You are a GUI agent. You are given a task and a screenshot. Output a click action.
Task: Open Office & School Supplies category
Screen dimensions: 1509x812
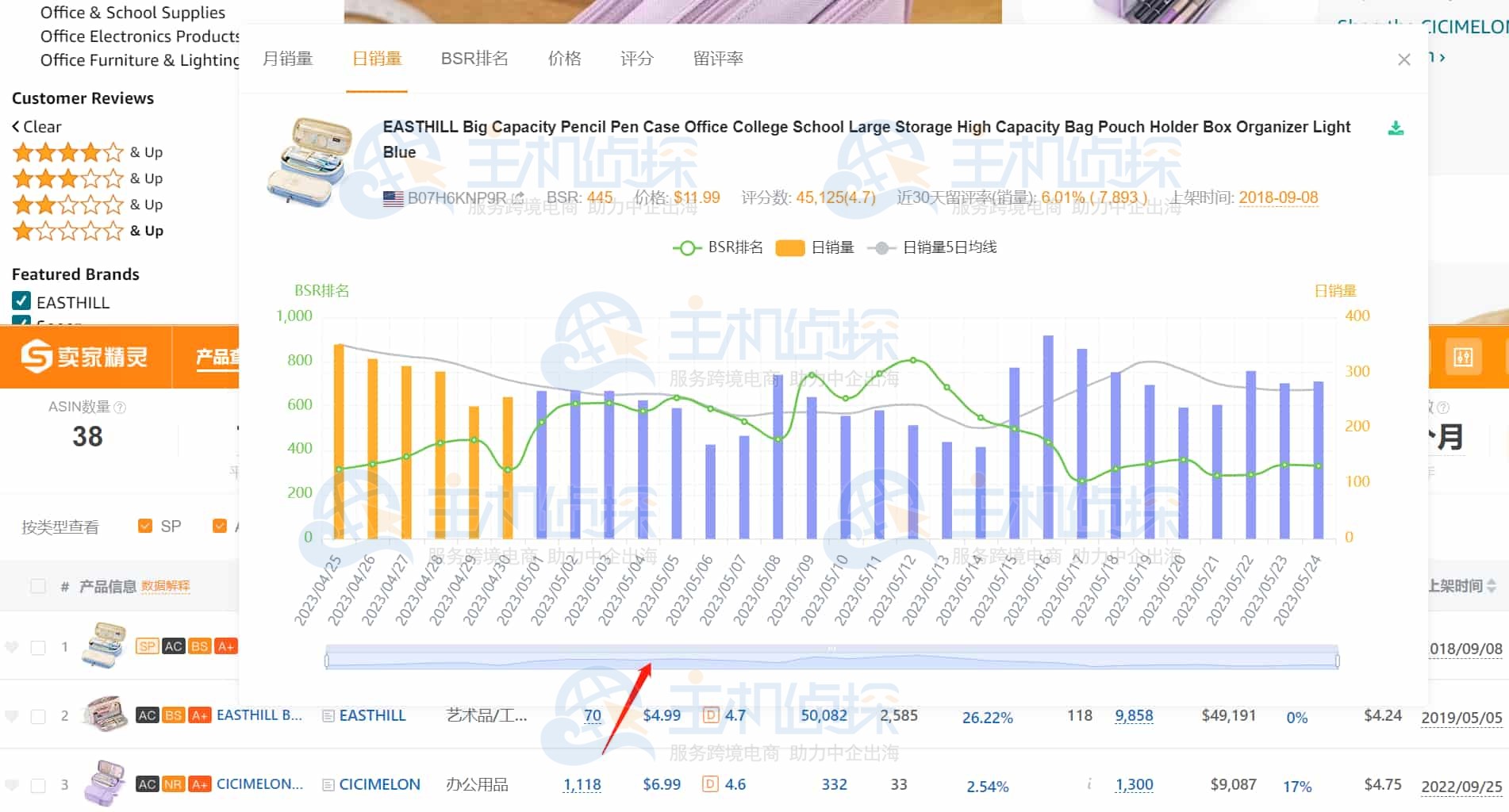click(132, 13)
